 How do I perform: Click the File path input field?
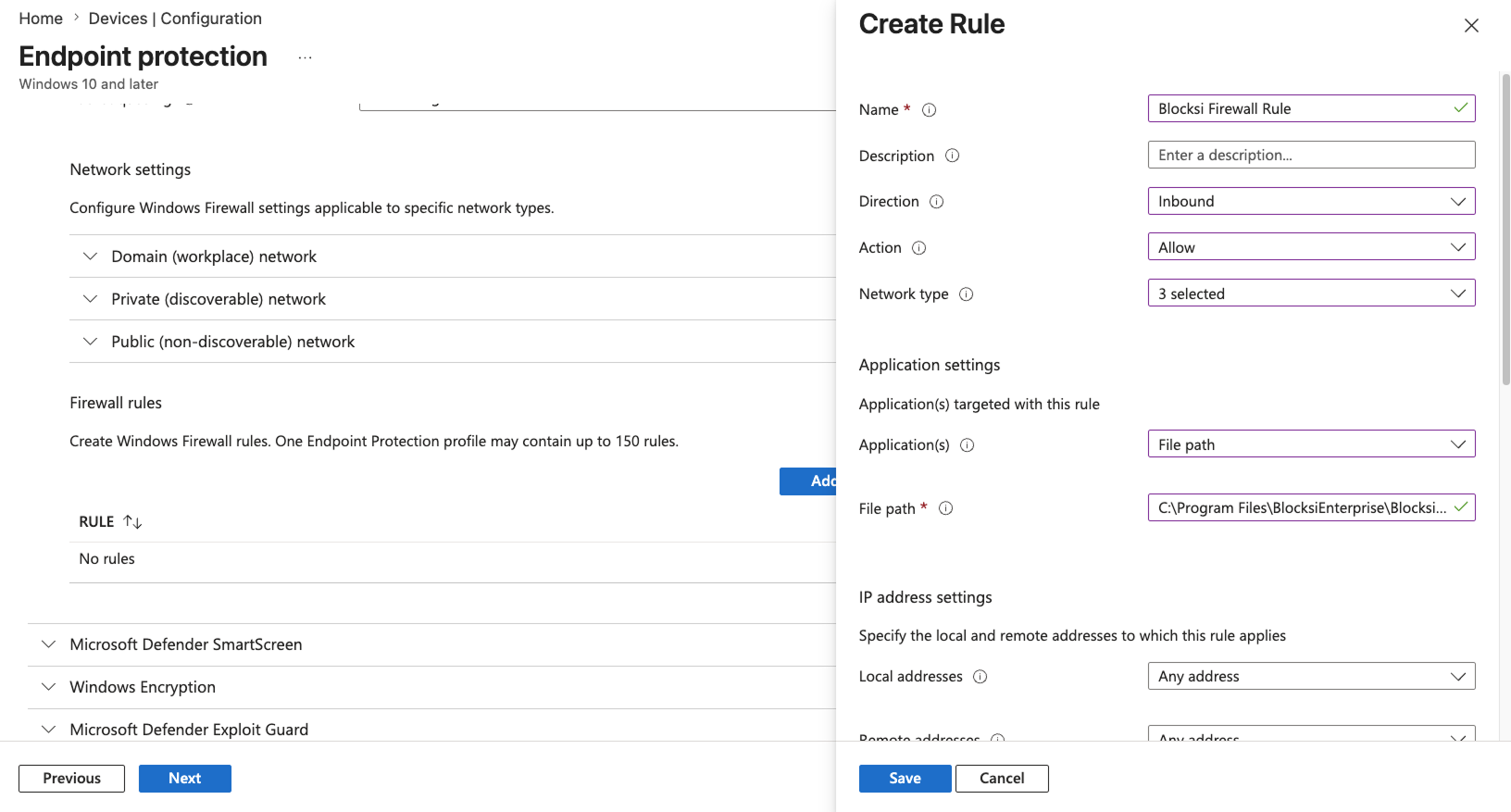pos(1311,507)
